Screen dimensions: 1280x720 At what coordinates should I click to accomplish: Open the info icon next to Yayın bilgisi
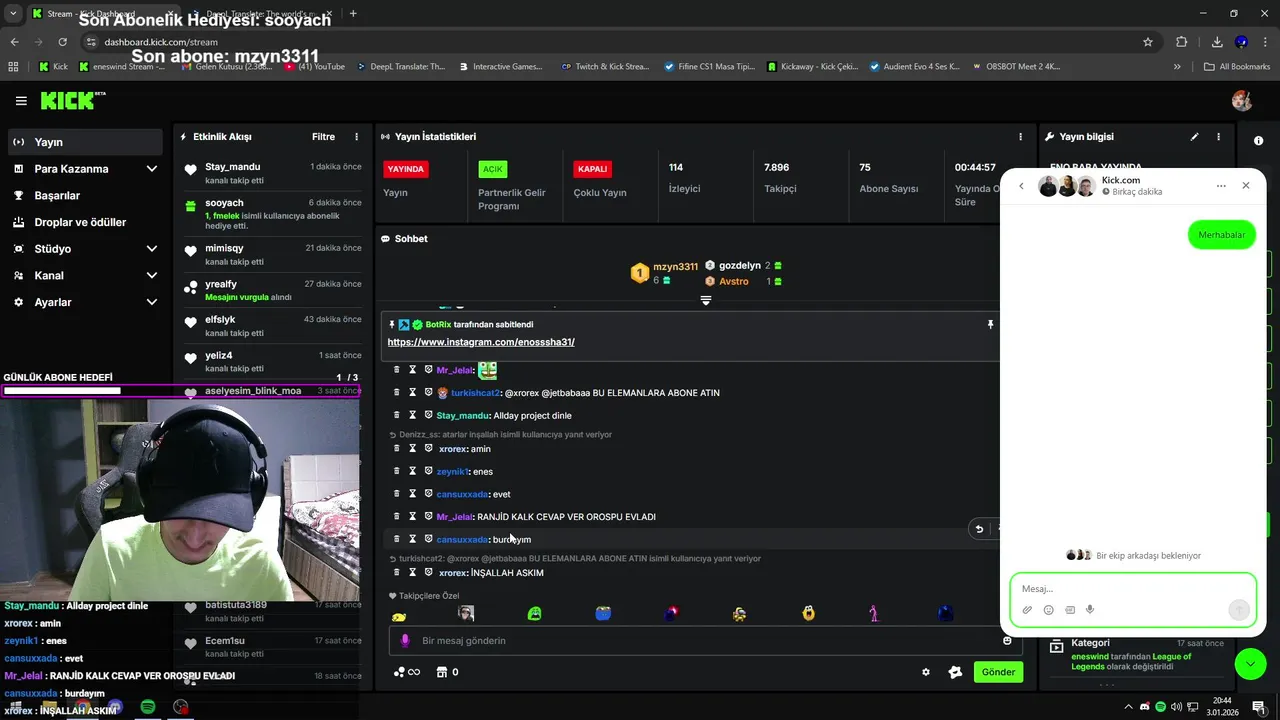(x=1258, y=141)
